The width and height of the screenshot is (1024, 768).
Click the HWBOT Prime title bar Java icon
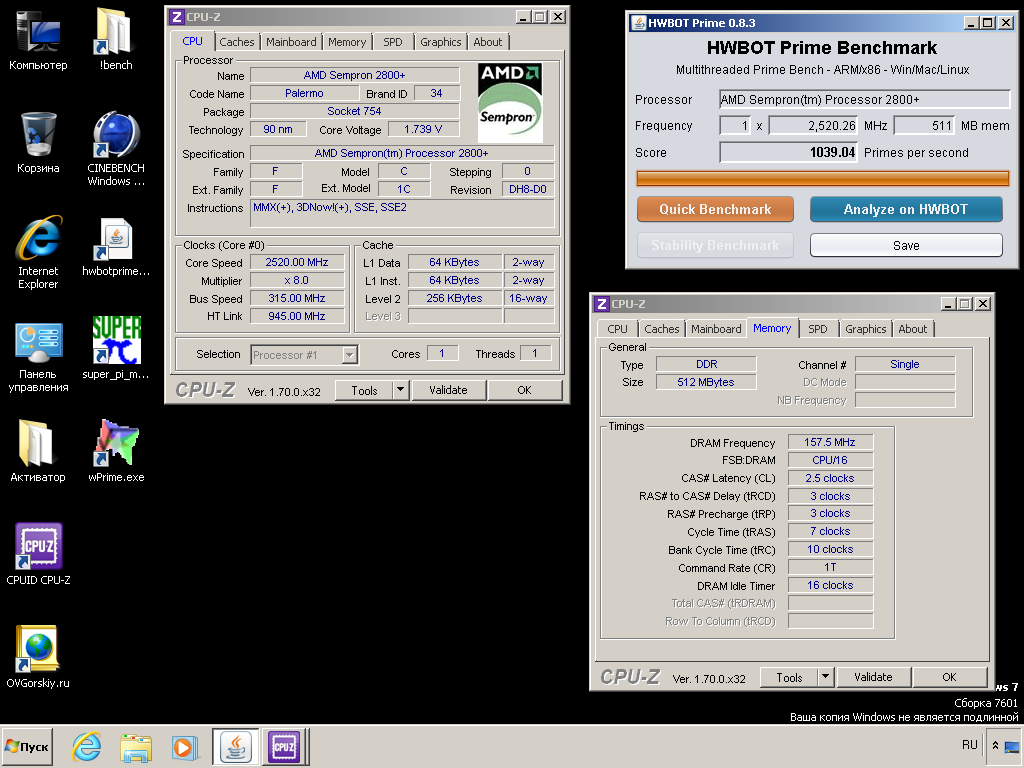click(x=638, y=23)
